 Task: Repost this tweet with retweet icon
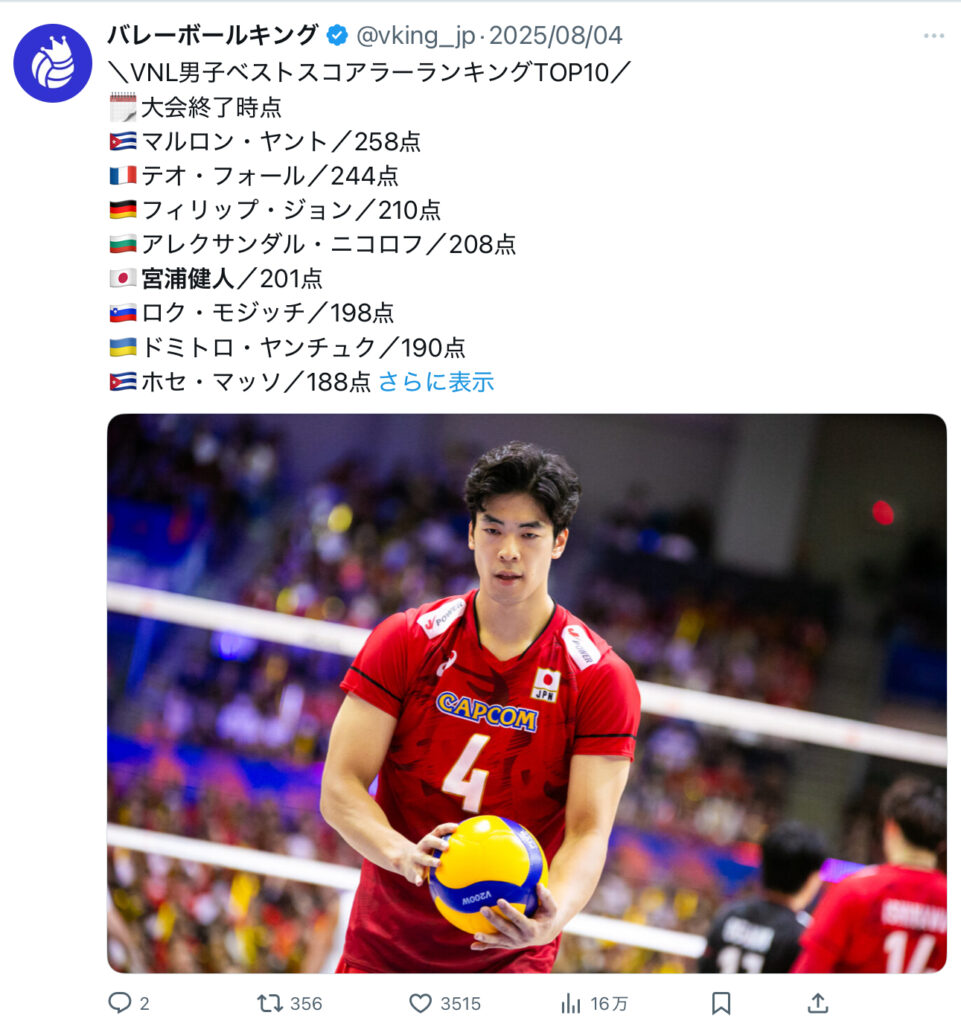pyautogui.click(x=269, y=1002)
